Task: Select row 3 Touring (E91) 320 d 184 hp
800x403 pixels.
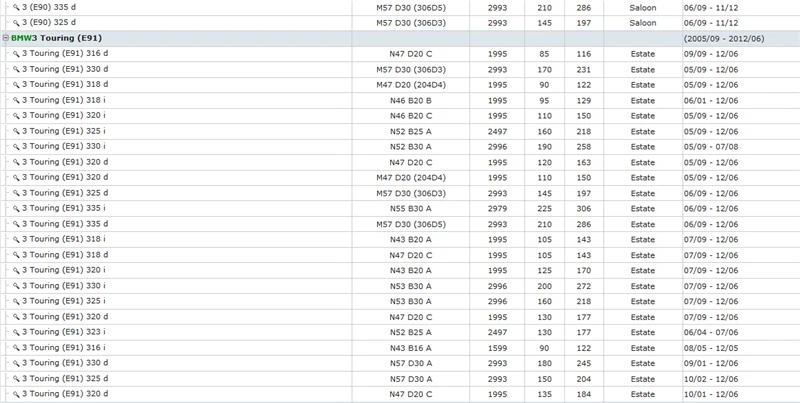Action: click(400, 394)
